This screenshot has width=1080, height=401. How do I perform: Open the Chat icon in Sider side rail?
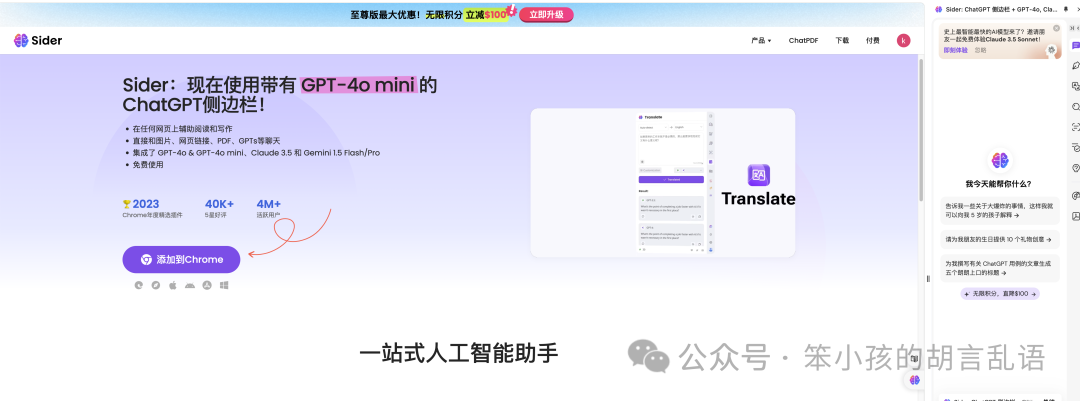pos(1076,45)
